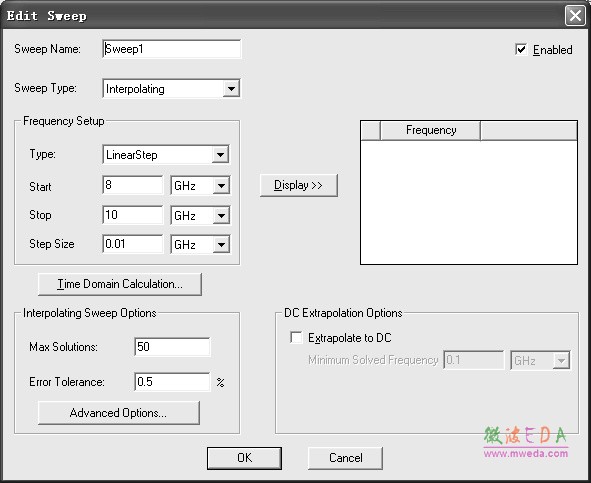Viewport: 591px width, 483px height.
Task: Click the Sweep Name text field
Action: pos(171,49)
